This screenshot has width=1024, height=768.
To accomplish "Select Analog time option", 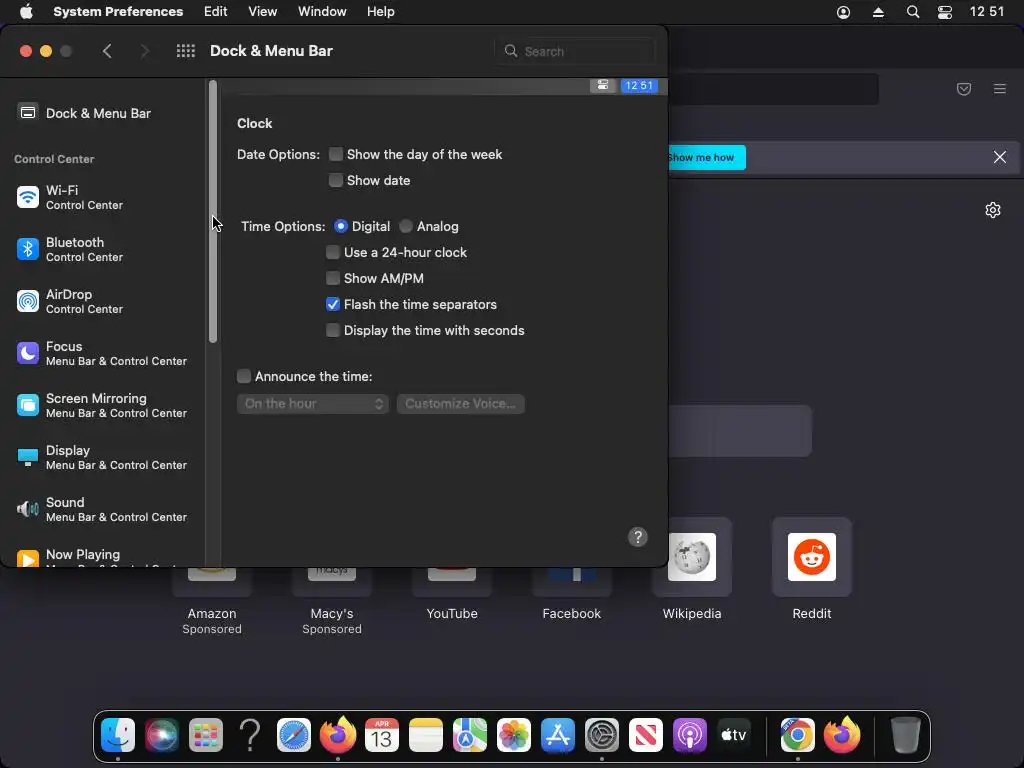I will 406,226.
